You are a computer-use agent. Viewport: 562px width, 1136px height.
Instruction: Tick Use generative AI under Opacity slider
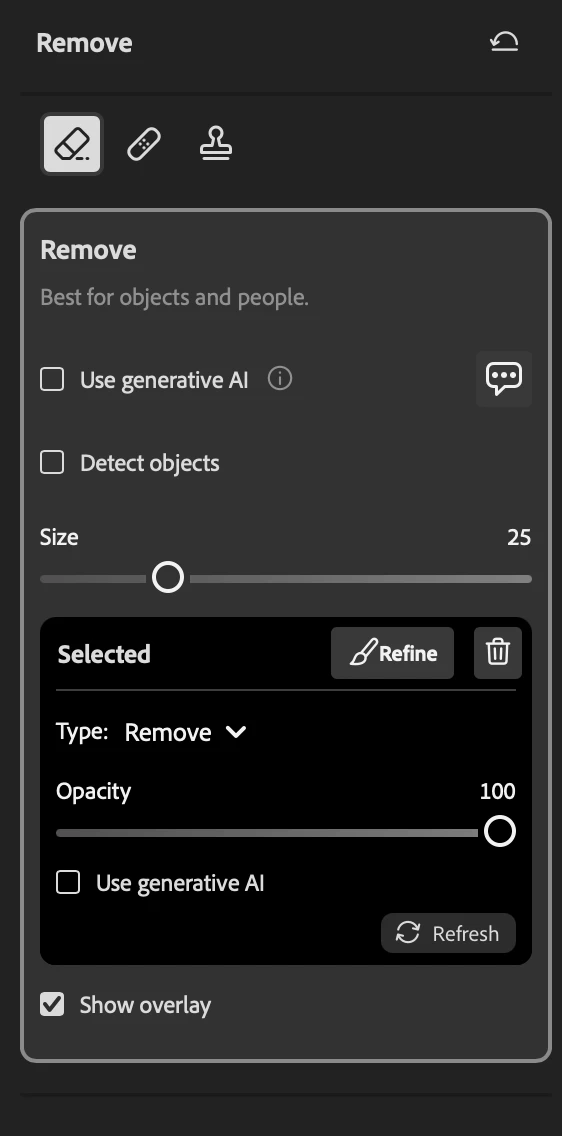click(x=68, y=882)
